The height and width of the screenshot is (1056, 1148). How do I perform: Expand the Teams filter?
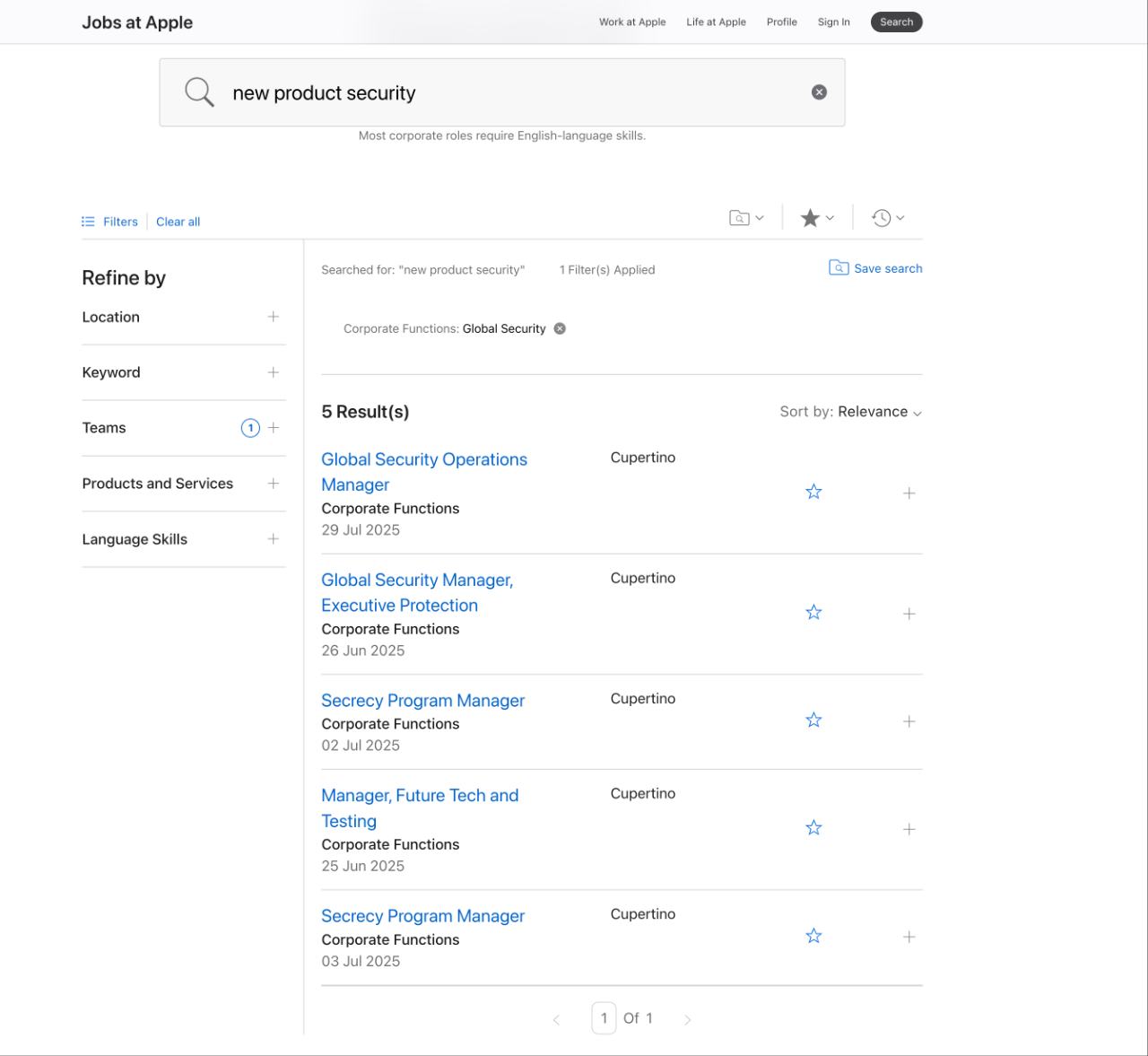[274, 428]
